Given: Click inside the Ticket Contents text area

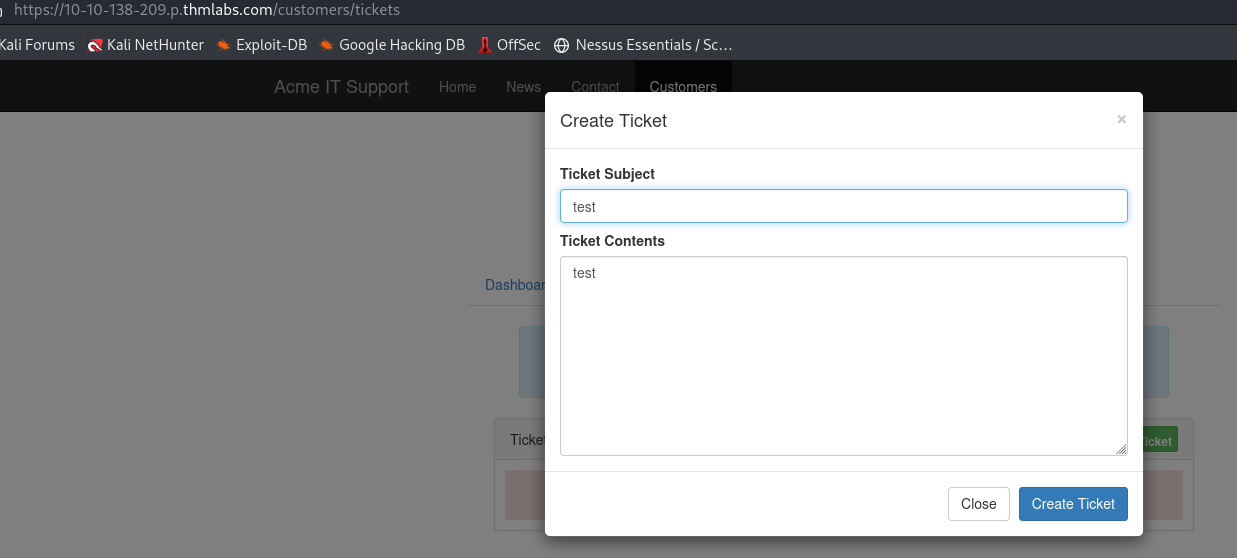Looking at the screenshot, I should pyautogui.click(x=843, y=355).
